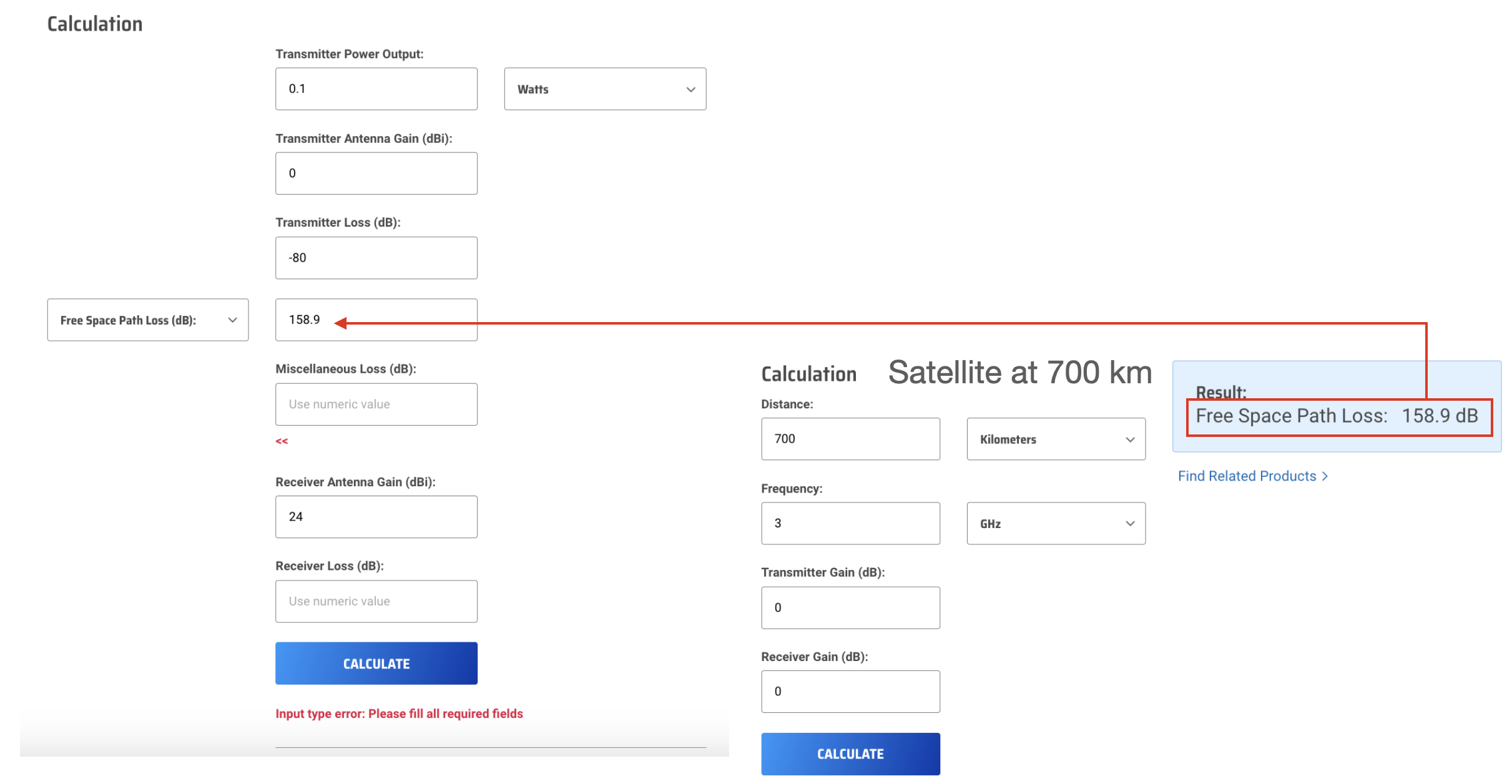Click the Receiver Antenna Gain input field
The width and height of the screenshot is (1512, 784).
[377, 517]
